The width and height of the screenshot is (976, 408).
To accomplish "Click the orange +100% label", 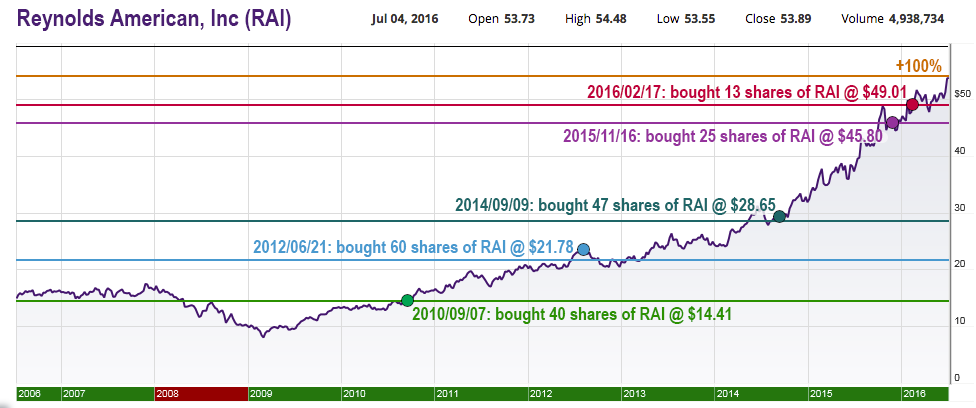I will tap(919, 65).
